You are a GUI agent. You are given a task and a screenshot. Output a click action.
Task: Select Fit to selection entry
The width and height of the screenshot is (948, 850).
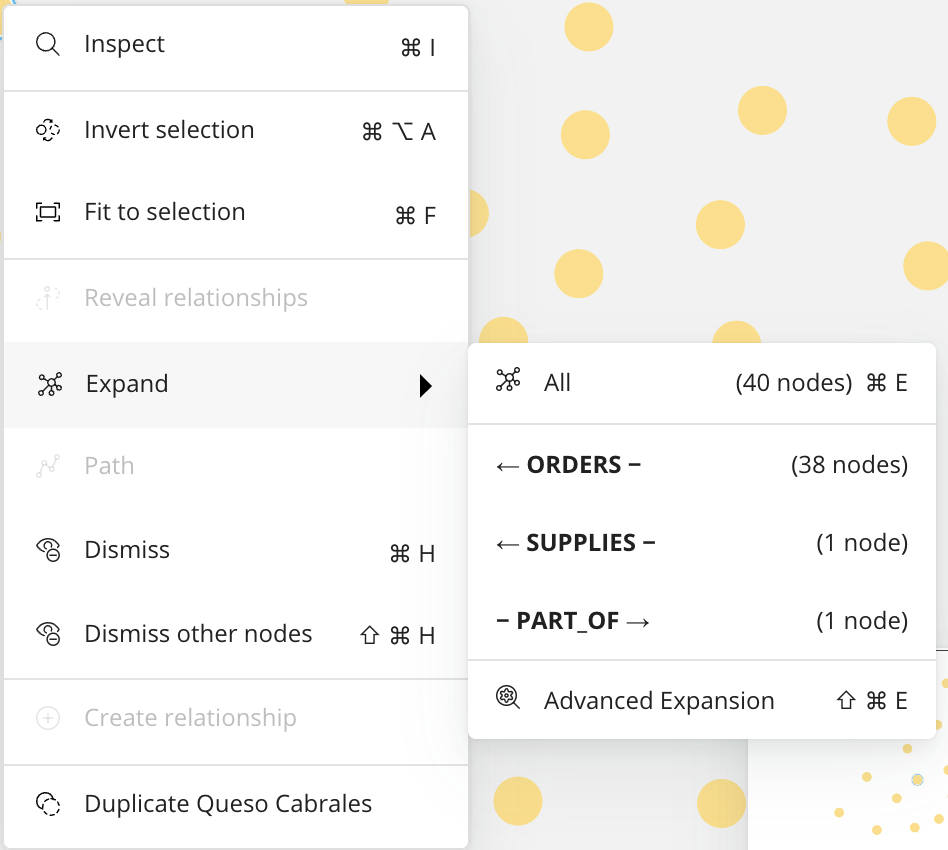coord(236,213)
